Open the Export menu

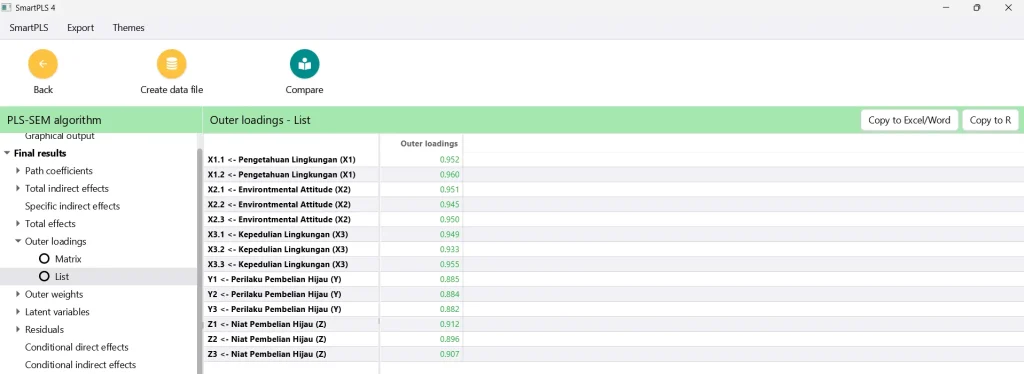80,28
